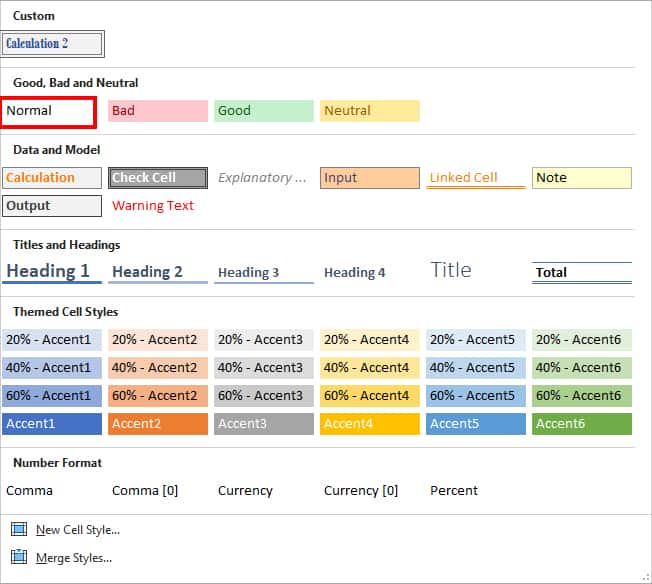Viewport: 652px width, 584px height.
Task: Open New Cell Style dialog
Action: pos(78,530)
